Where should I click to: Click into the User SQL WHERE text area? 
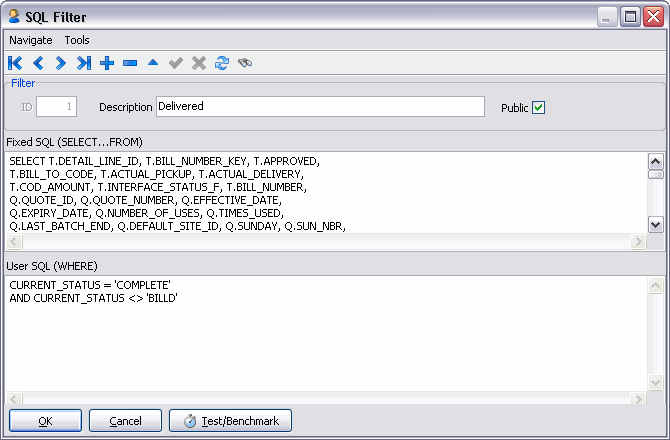[326, 334]
